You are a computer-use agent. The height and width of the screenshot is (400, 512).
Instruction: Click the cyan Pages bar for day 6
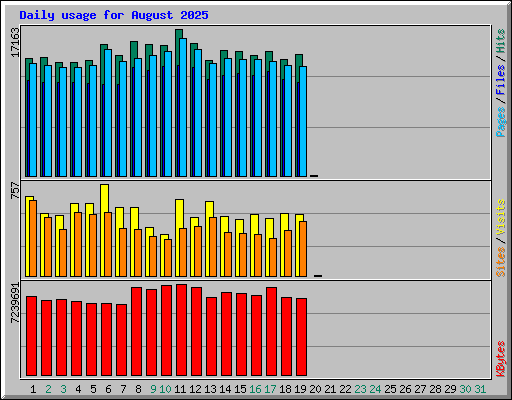(x=108, y=113)
